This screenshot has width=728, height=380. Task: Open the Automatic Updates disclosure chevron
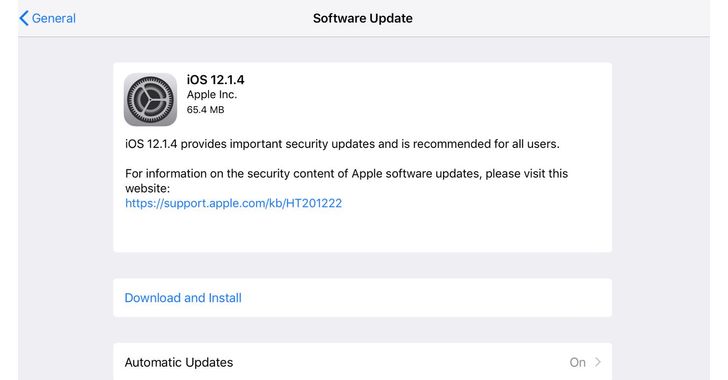(598, 362)
